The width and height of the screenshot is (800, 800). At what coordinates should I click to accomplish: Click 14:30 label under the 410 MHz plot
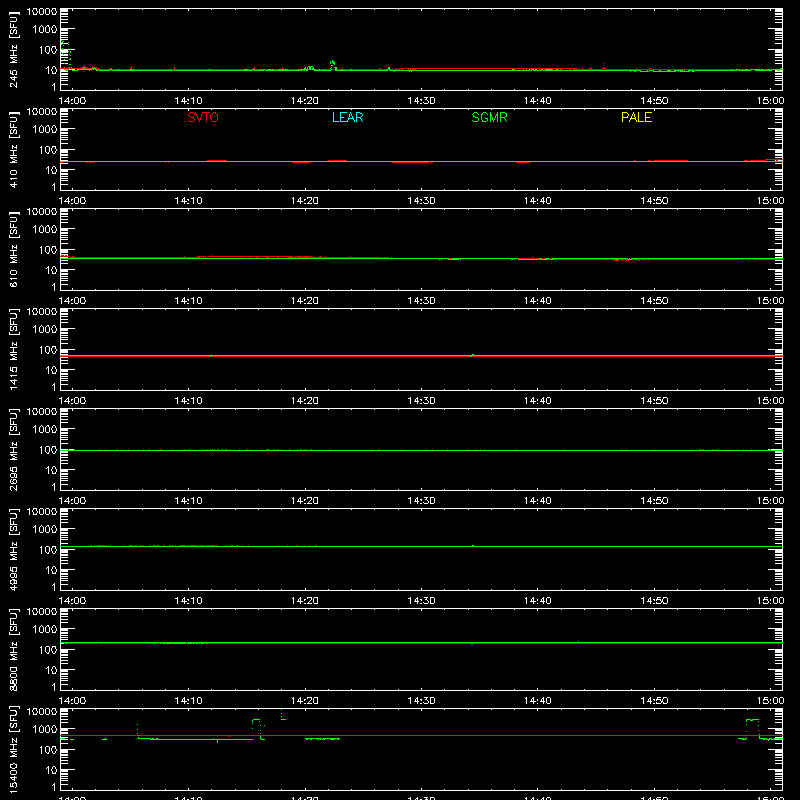tap(421, 201)
